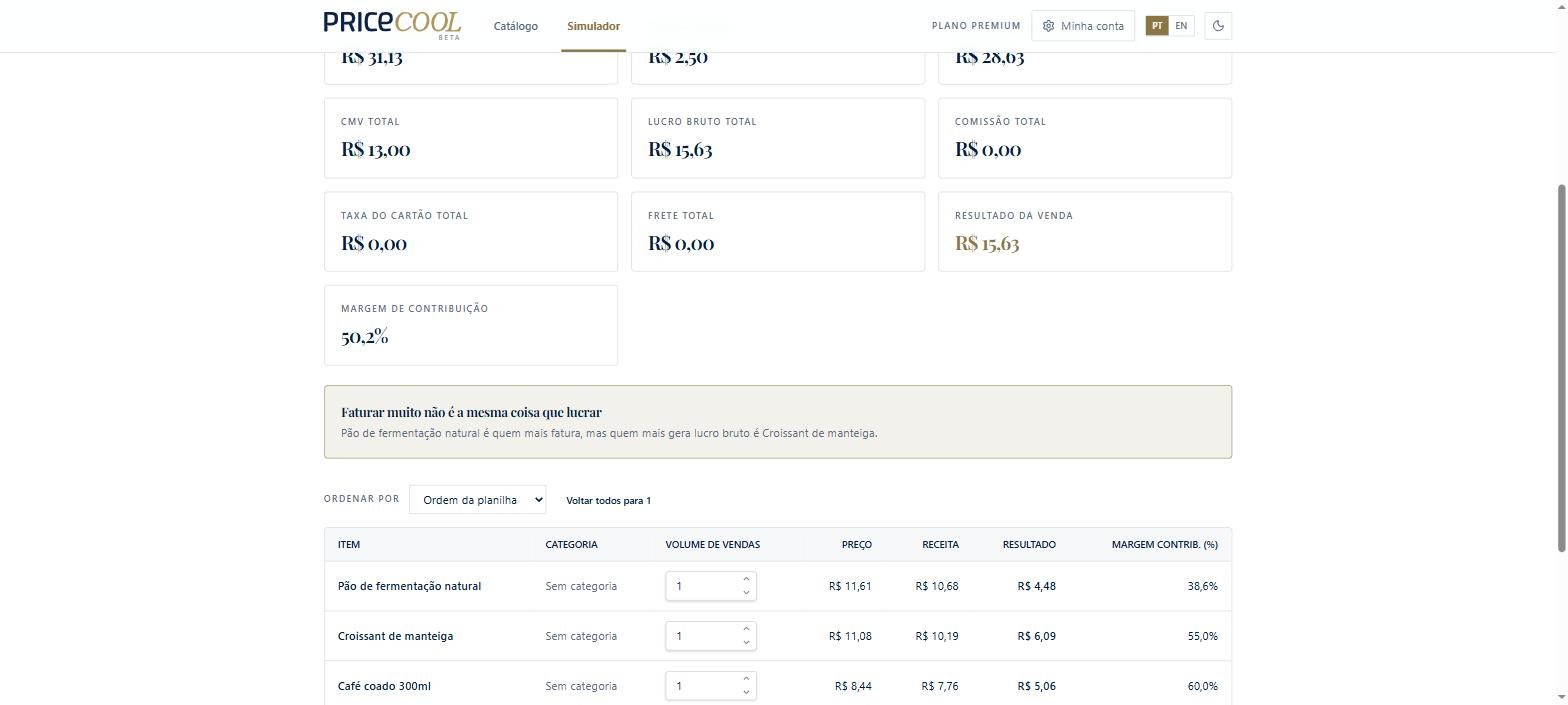
Task: Open the Ordenar por dropdown
Action: [x=477, y=499]
